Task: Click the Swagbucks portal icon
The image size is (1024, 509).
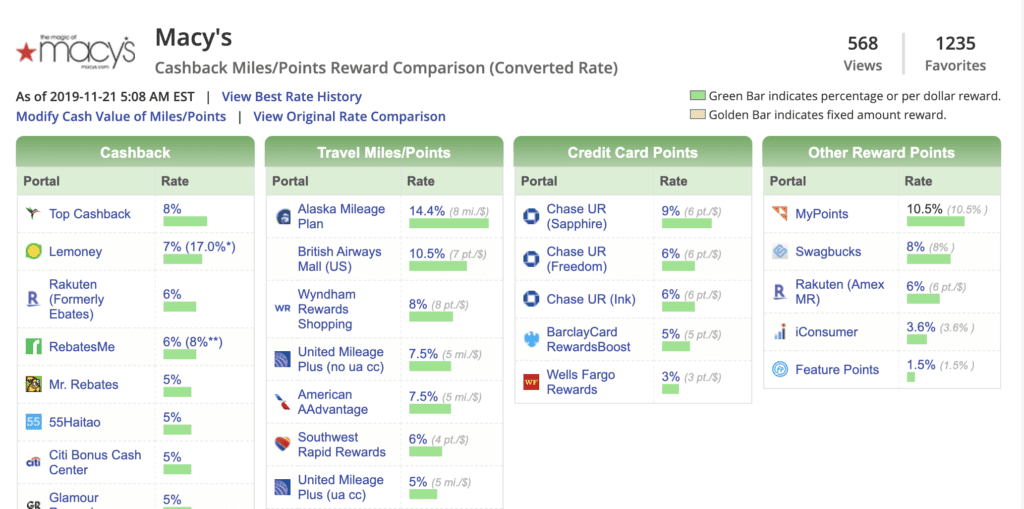Action: [x=780, y=252]
